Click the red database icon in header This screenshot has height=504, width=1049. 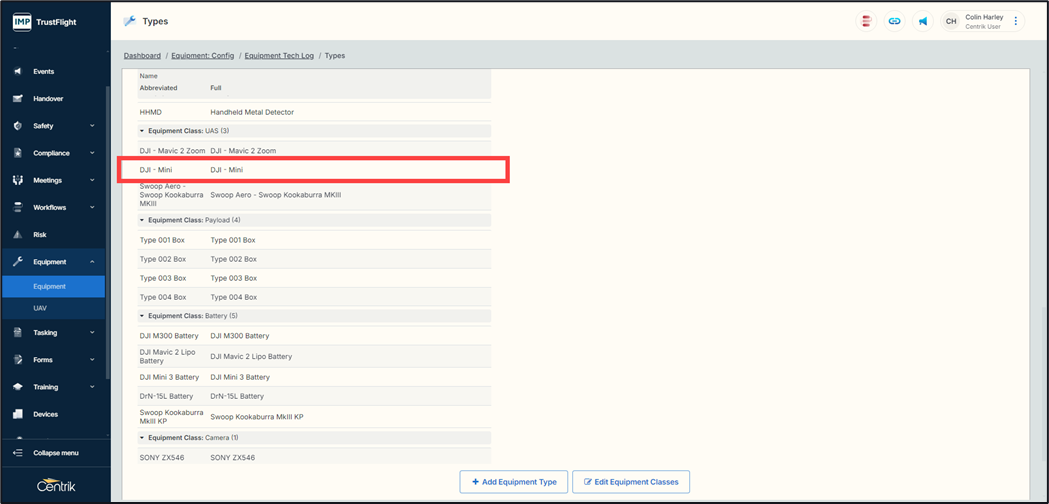(866, 21)
